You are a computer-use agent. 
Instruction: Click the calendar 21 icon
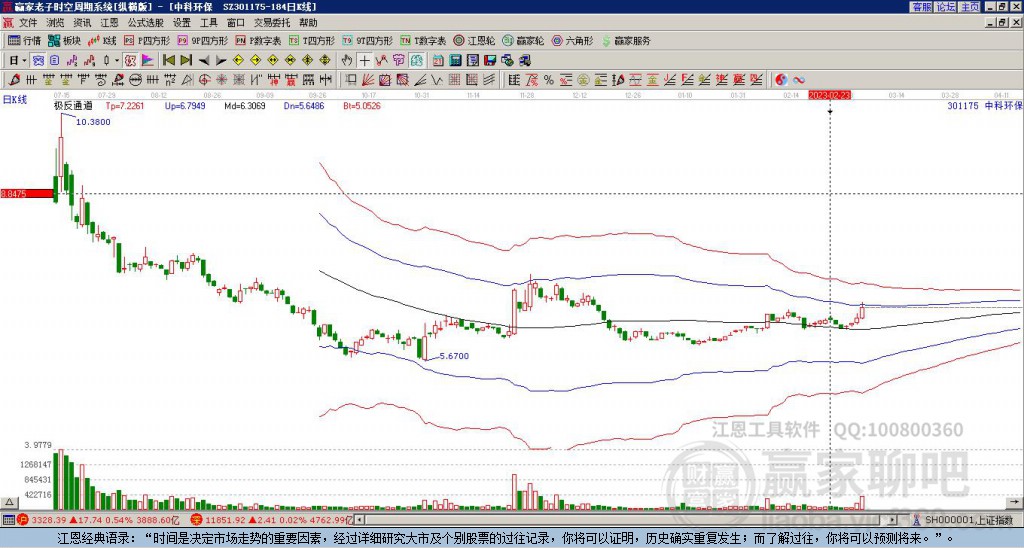438,61
